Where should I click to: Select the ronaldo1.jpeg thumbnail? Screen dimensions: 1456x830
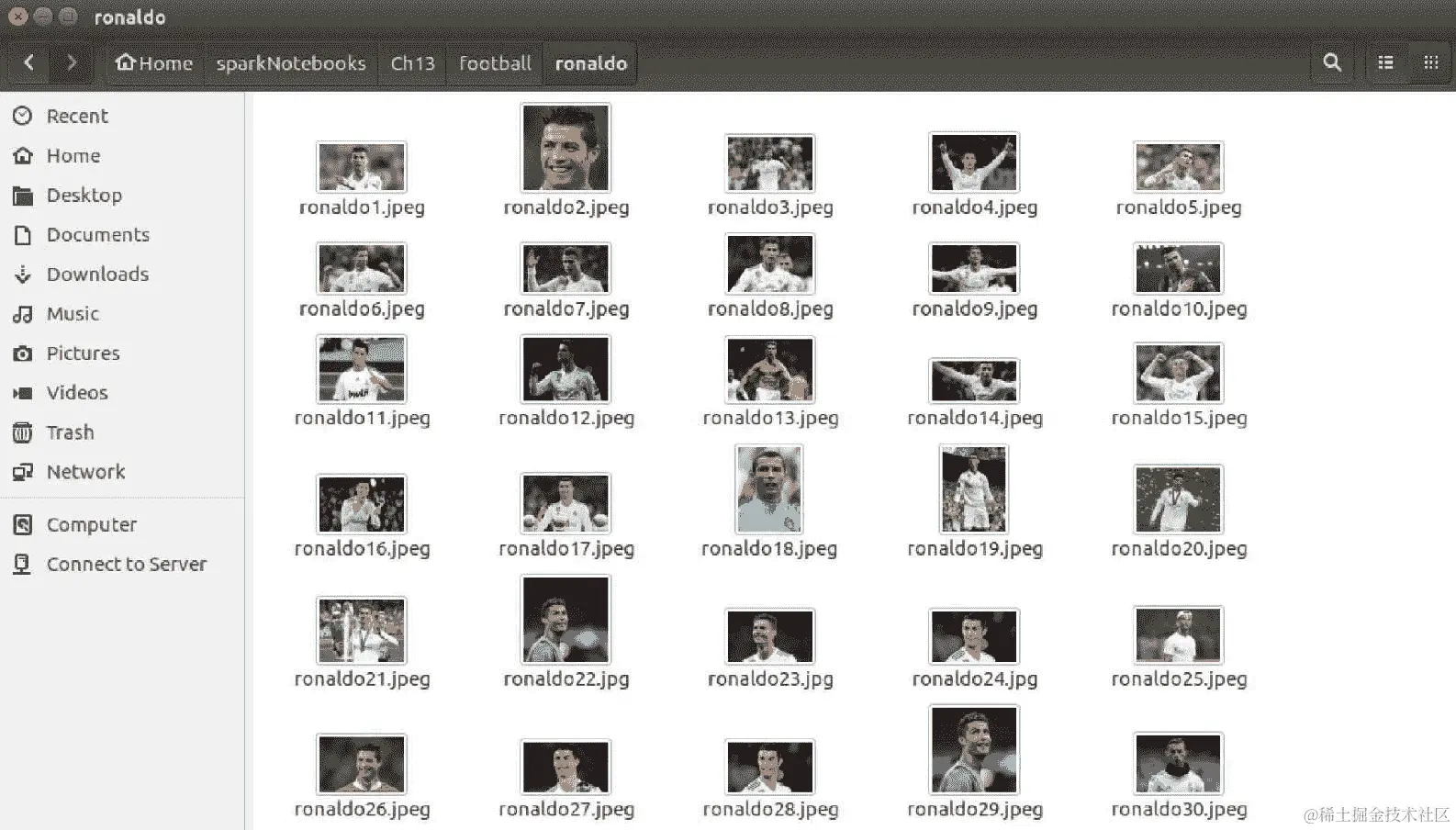(362, 167)
